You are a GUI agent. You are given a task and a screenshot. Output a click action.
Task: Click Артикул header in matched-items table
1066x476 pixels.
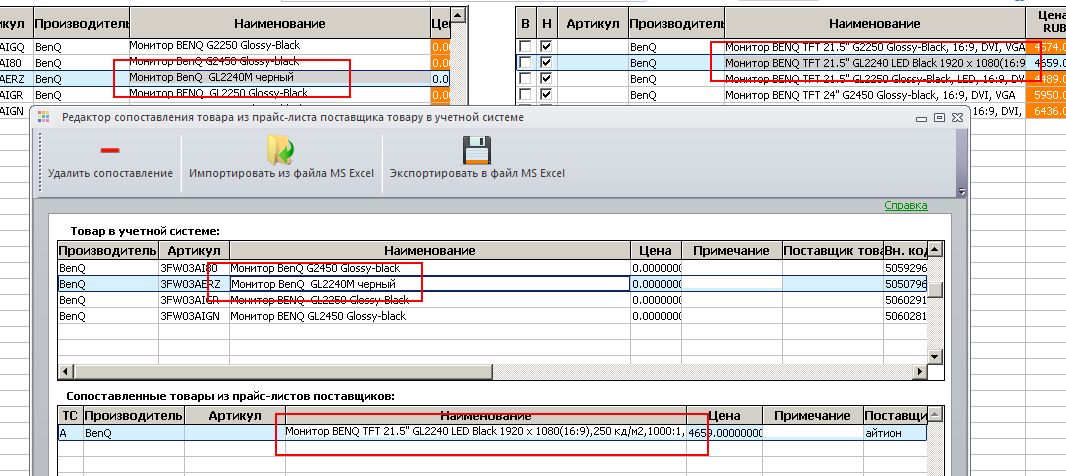click(235, 415)
